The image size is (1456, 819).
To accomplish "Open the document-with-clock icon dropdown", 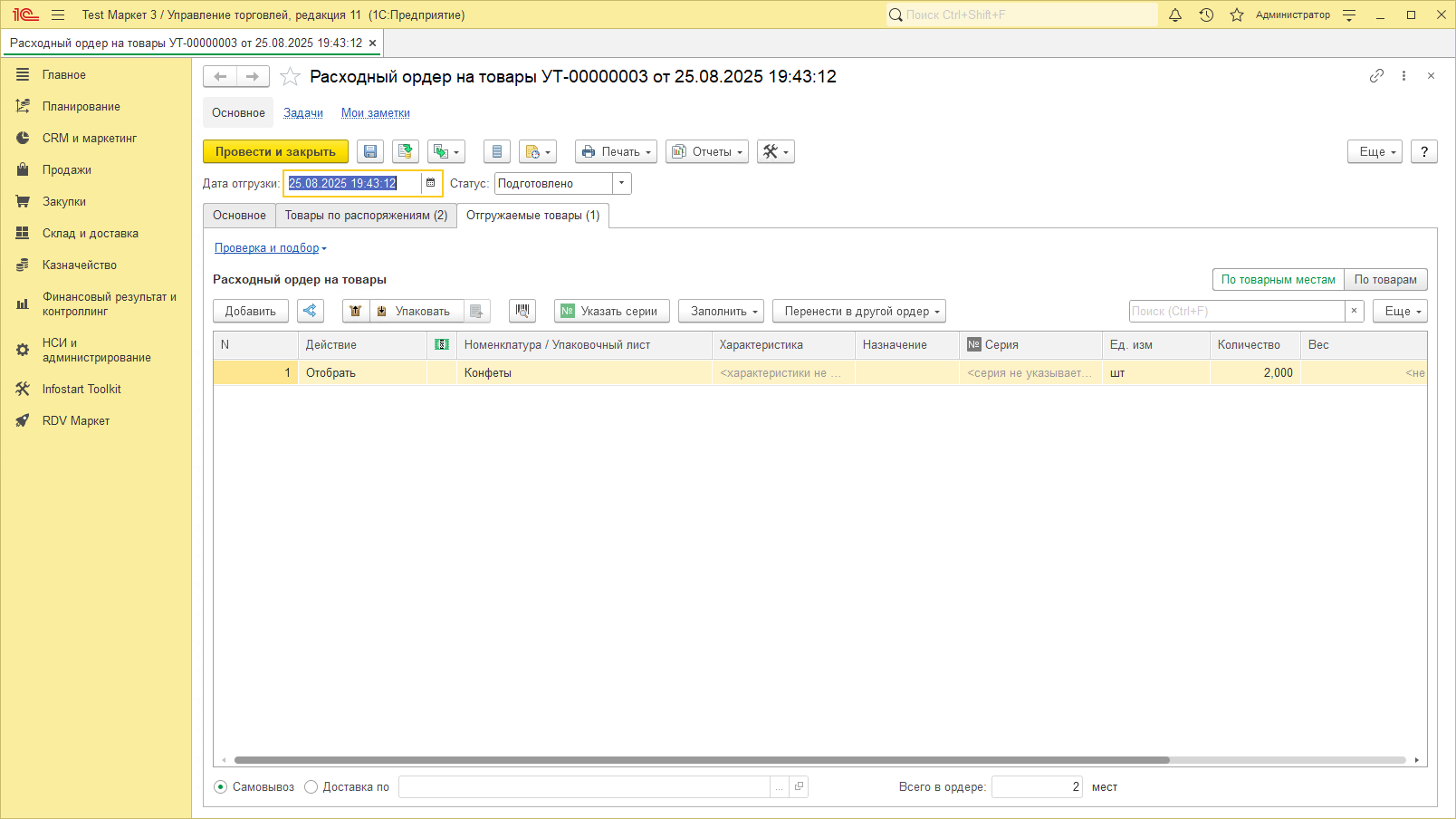I will click(538, 151).
